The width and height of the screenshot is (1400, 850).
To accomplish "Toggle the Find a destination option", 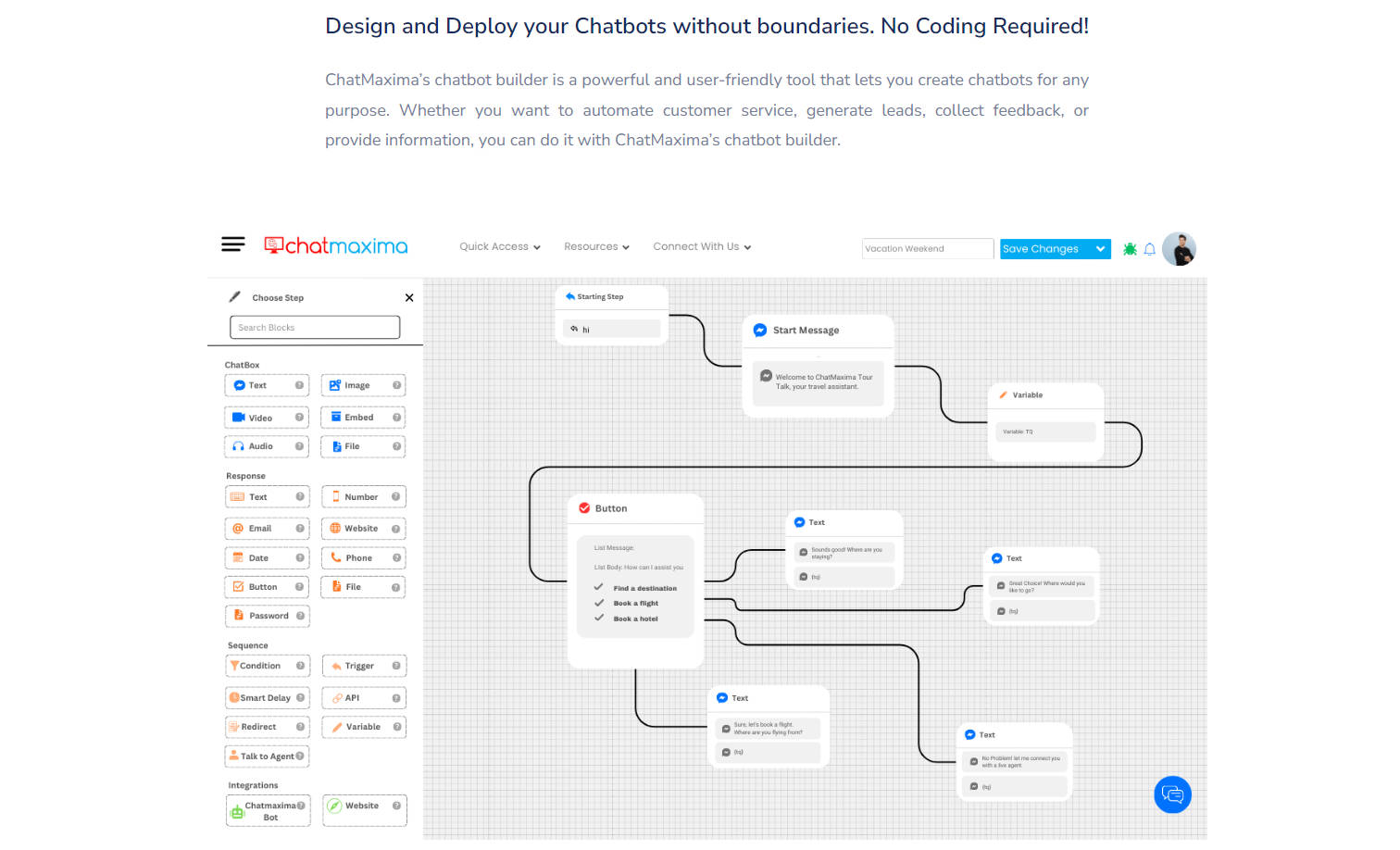I will click(636, 588).
